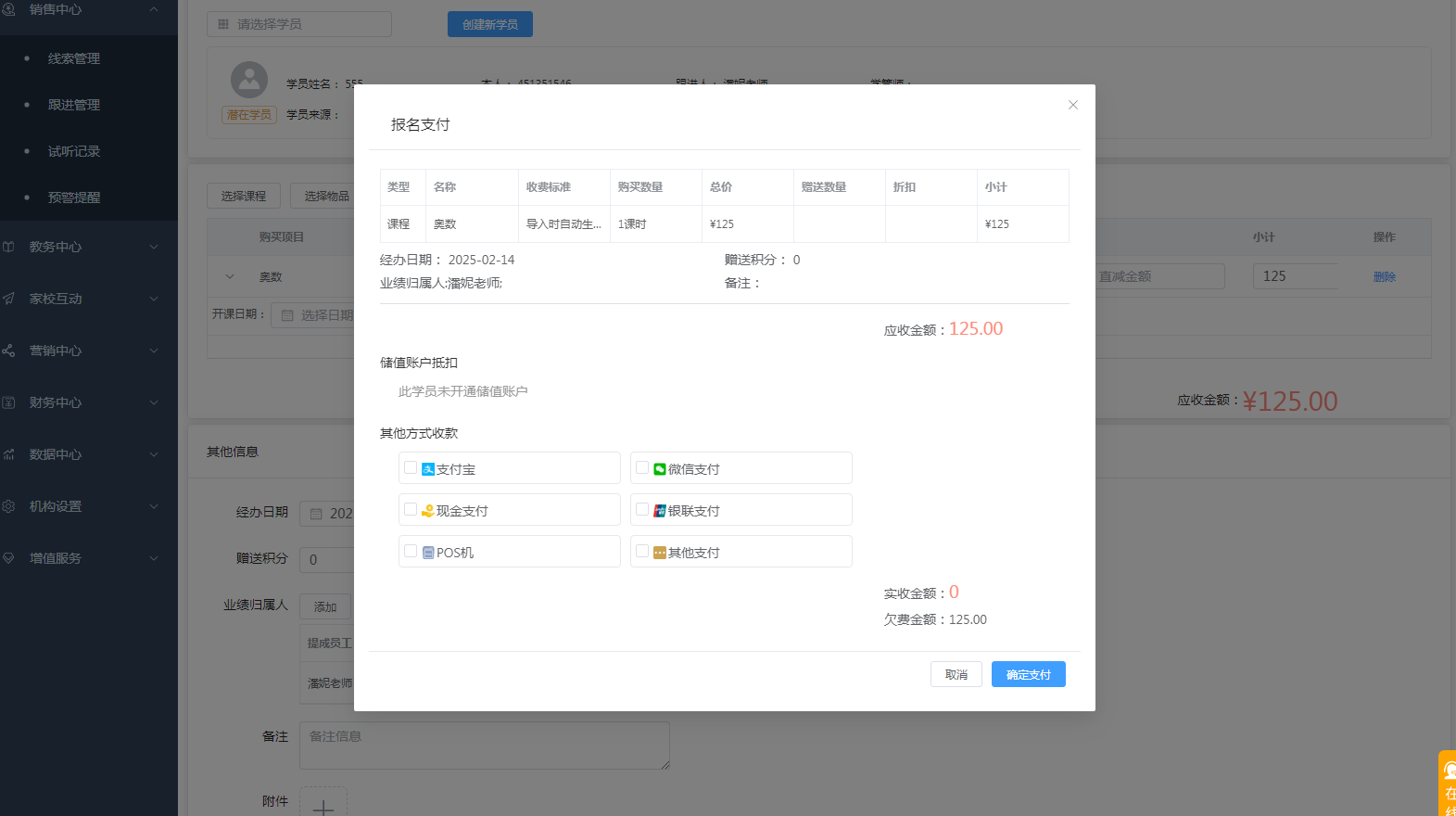Click the UnionPay logo icon

pos(660,511)
